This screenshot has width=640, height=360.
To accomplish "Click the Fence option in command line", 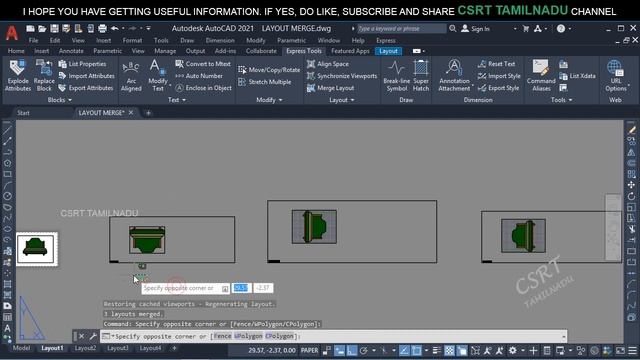I will [x=222, y=336].
